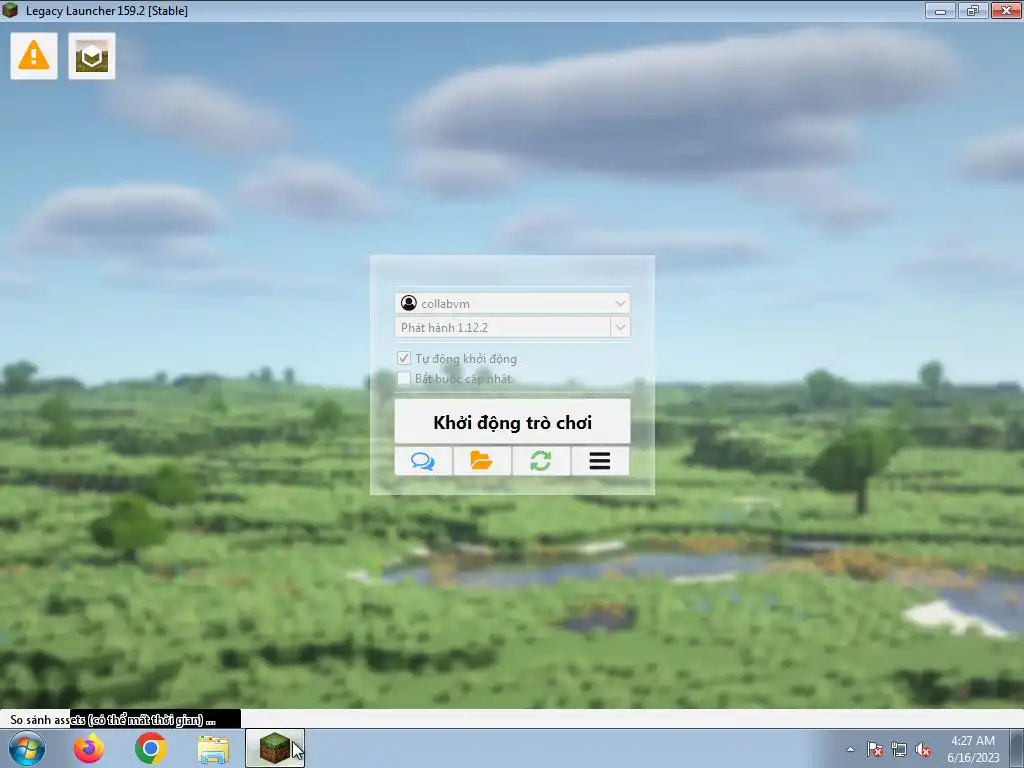Open the Action Center flag icon
The height and width of the screenshot is (768, 1024).
[875, 750]
